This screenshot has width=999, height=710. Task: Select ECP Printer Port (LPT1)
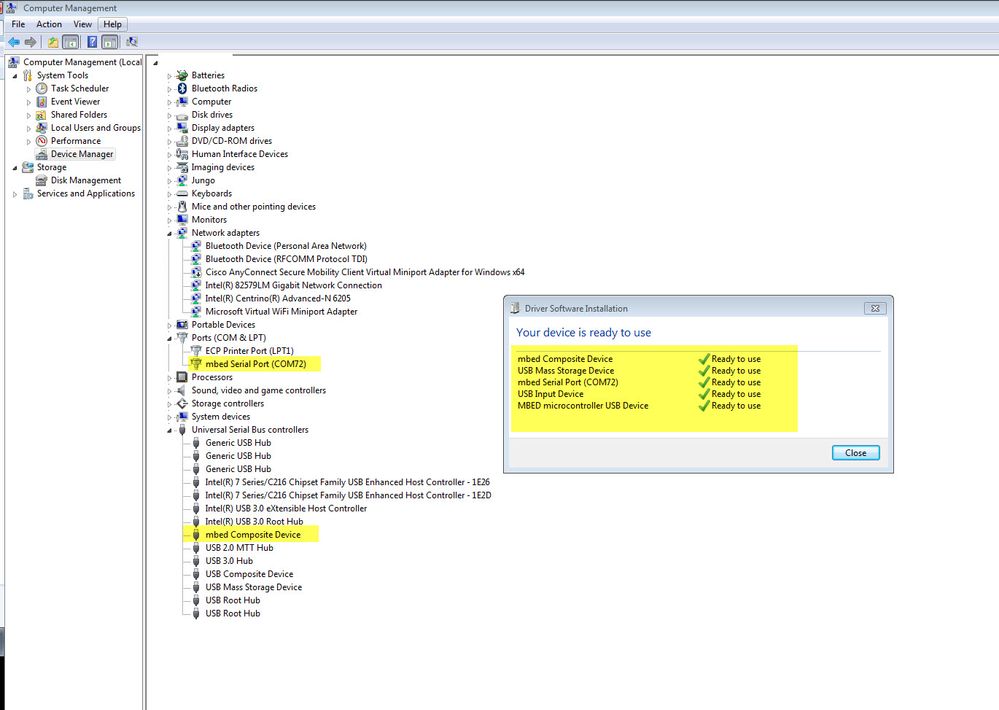(x=249, y=351)
